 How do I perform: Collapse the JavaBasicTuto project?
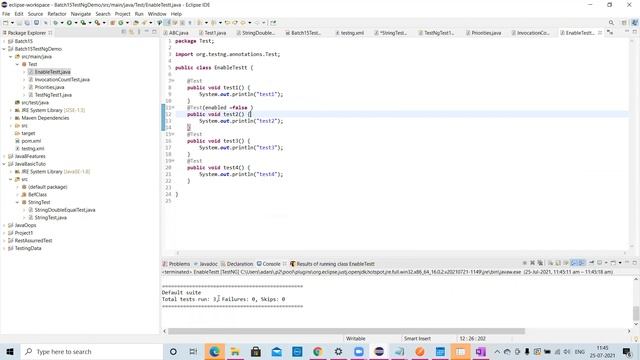point(4,164)
